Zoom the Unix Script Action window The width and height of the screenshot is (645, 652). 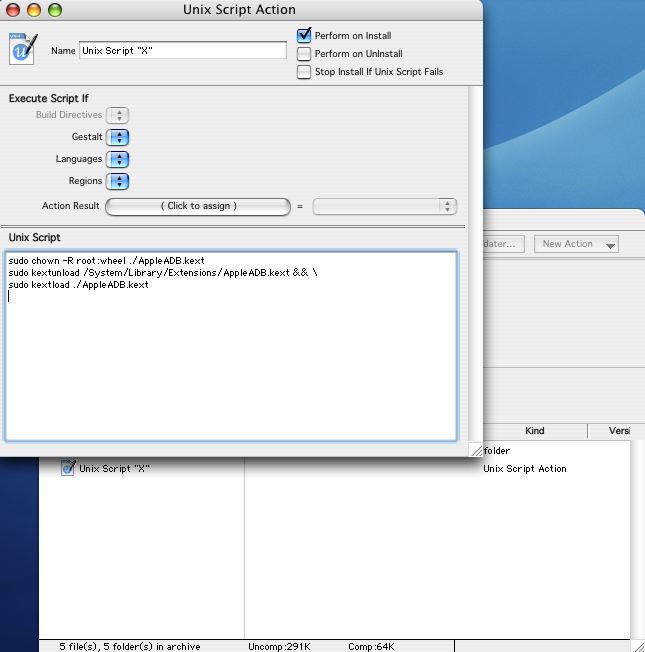[x=55, y=10]
